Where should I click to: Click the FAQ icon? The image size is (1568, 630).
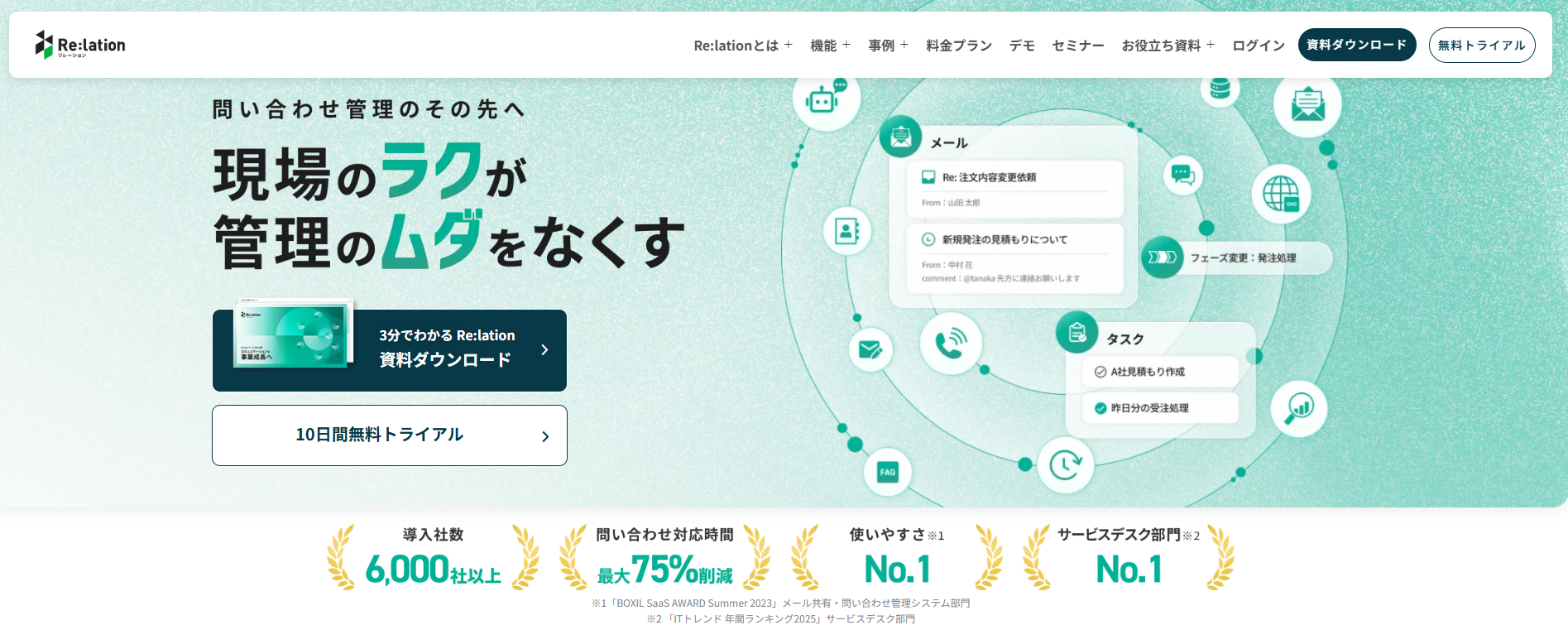point(888,472)
